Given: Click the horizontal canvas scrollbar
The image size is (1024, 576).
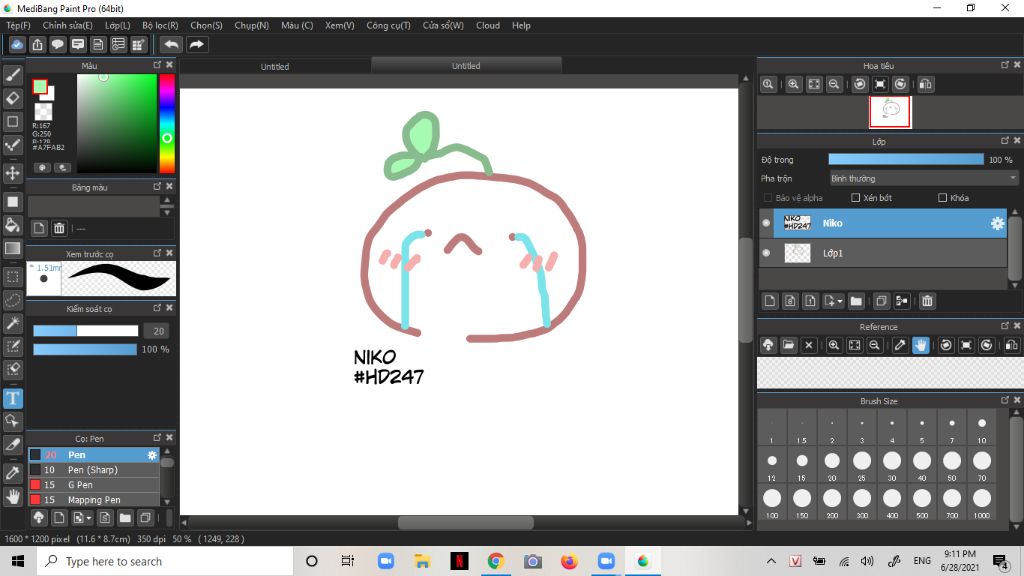Looking at the screenshot, I should click(466, 522).
